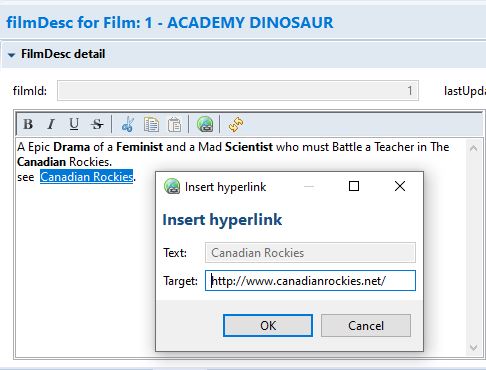
Task: Click the disabled Text field Canadian Rockies
Action: [310, 253]
